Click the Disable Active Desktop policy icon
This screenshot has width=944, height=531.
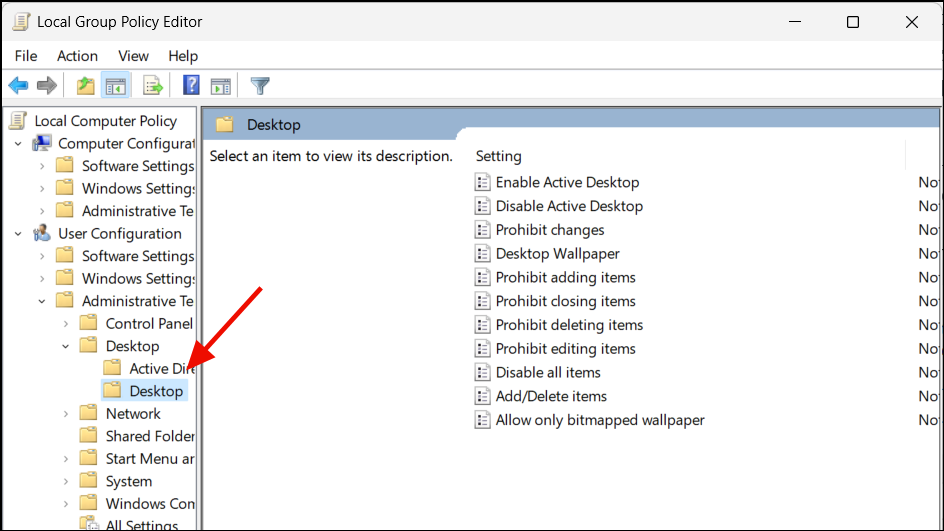tap(482, 206)
